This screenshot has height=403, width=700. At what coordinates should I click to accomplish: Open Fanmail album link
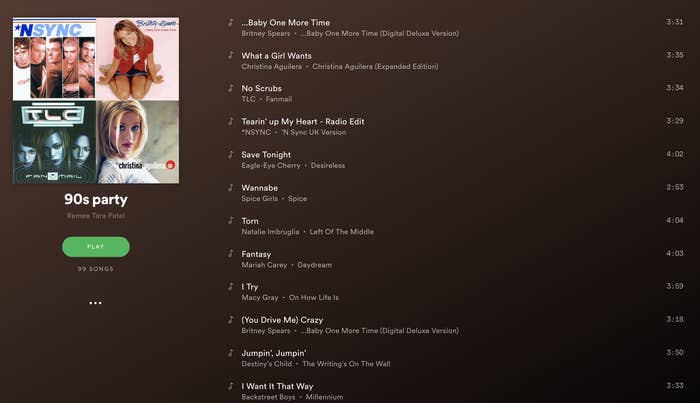(279, 99)
